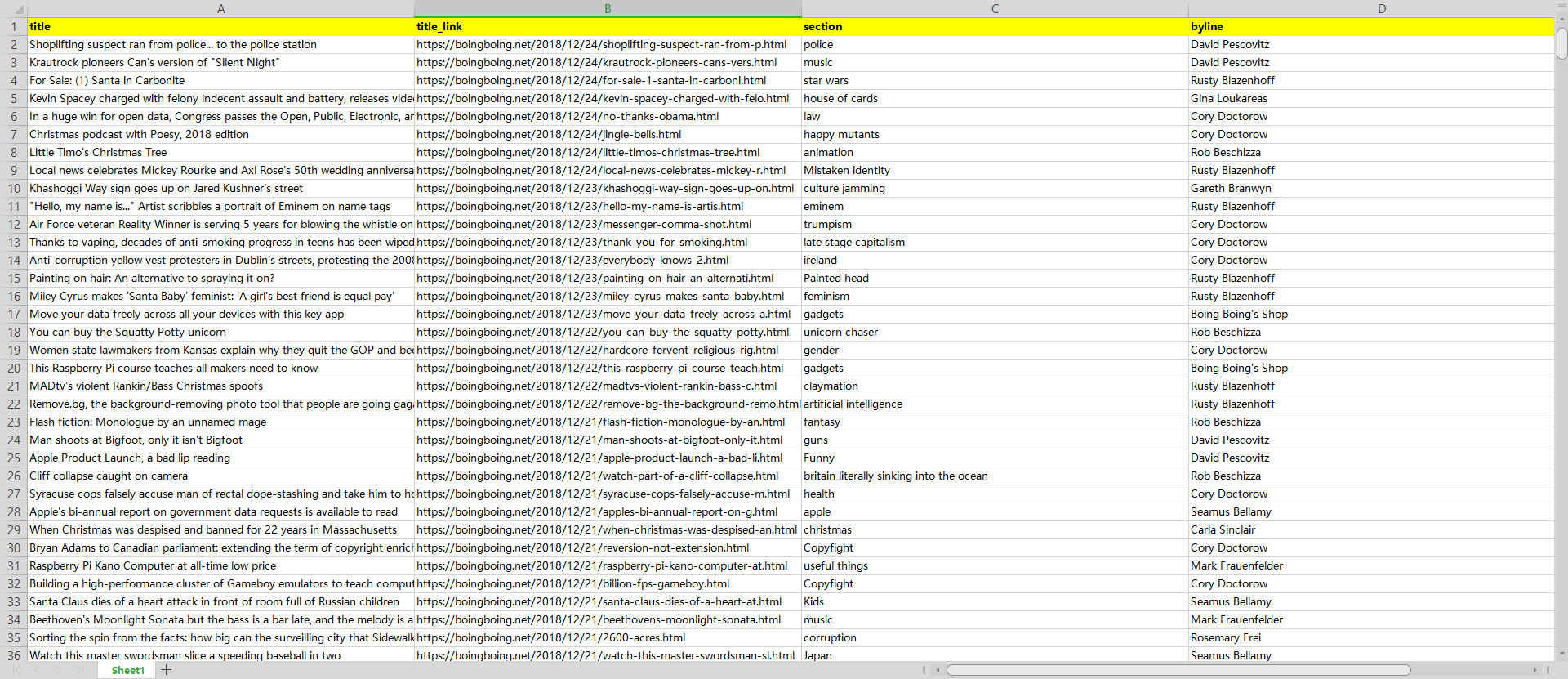Screen dimensions: 1568x679
Task: Click the vertical scrollbar thumb
Action: click(x=1561, y=43)
